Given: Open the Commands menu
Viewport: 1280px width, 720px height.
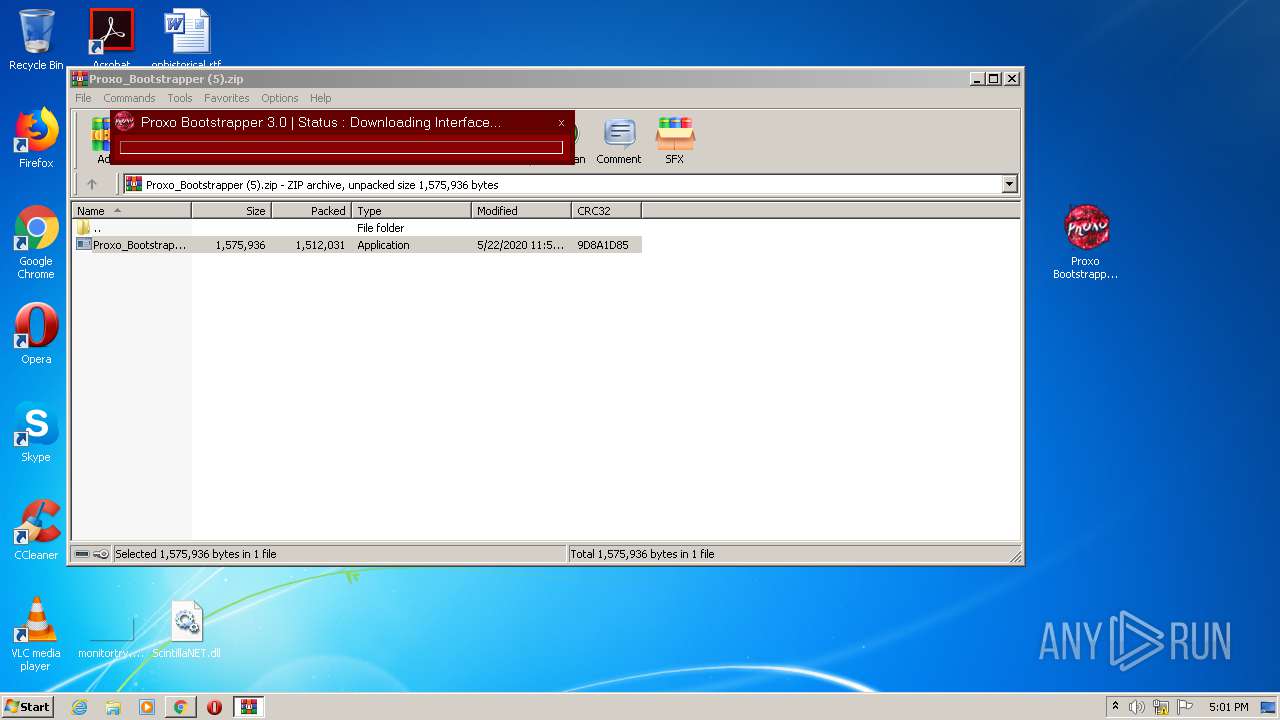Looking at the screenshot, I should 129,98.
